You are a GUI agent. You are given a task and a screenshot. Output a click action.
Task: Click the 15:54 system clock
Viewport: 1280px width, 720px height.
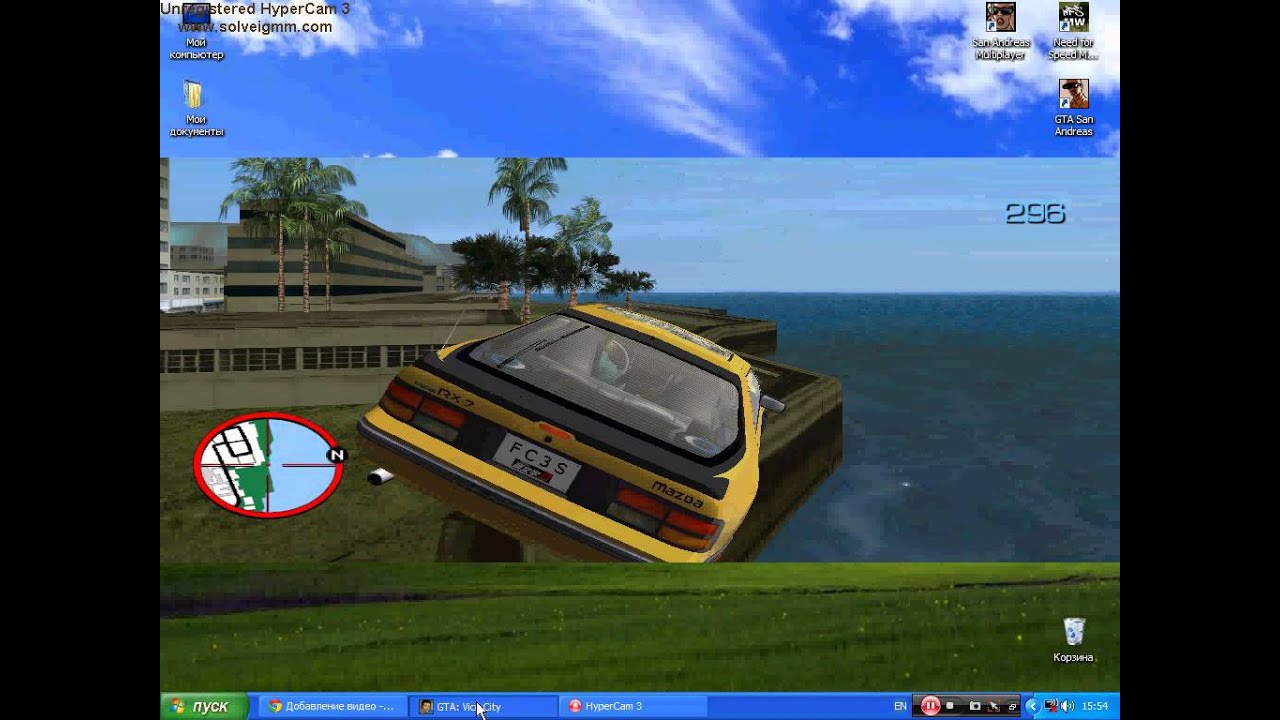[1095, 706]
